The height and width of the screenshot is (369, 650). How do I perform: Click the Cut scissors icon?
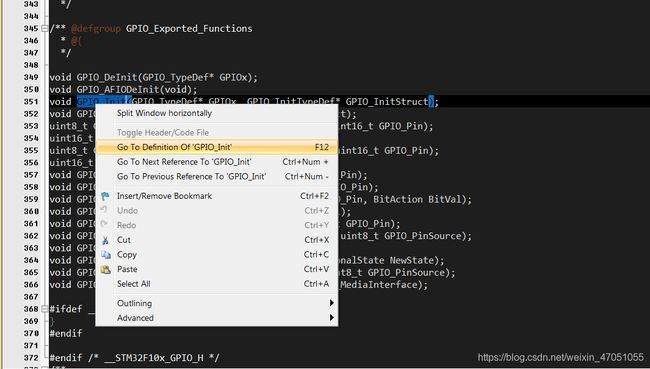point(105,240)
